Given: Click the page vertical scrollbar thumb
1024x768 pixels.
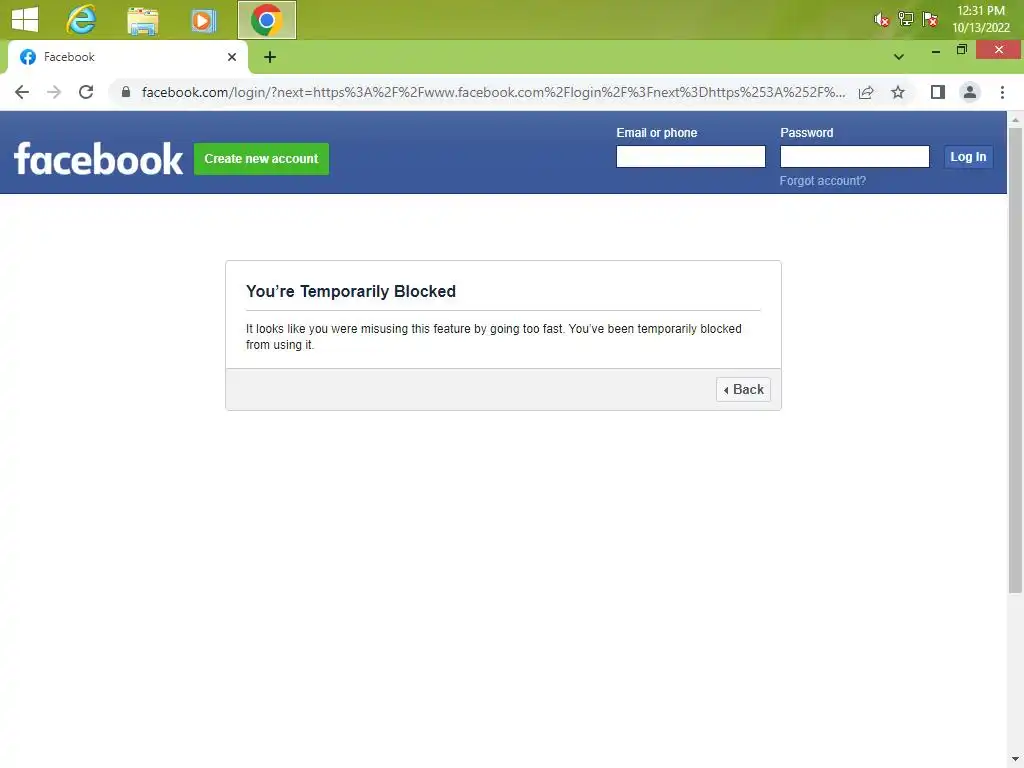Looking at the screenshot, I should pyautogui.click(x=1015, y=360).
